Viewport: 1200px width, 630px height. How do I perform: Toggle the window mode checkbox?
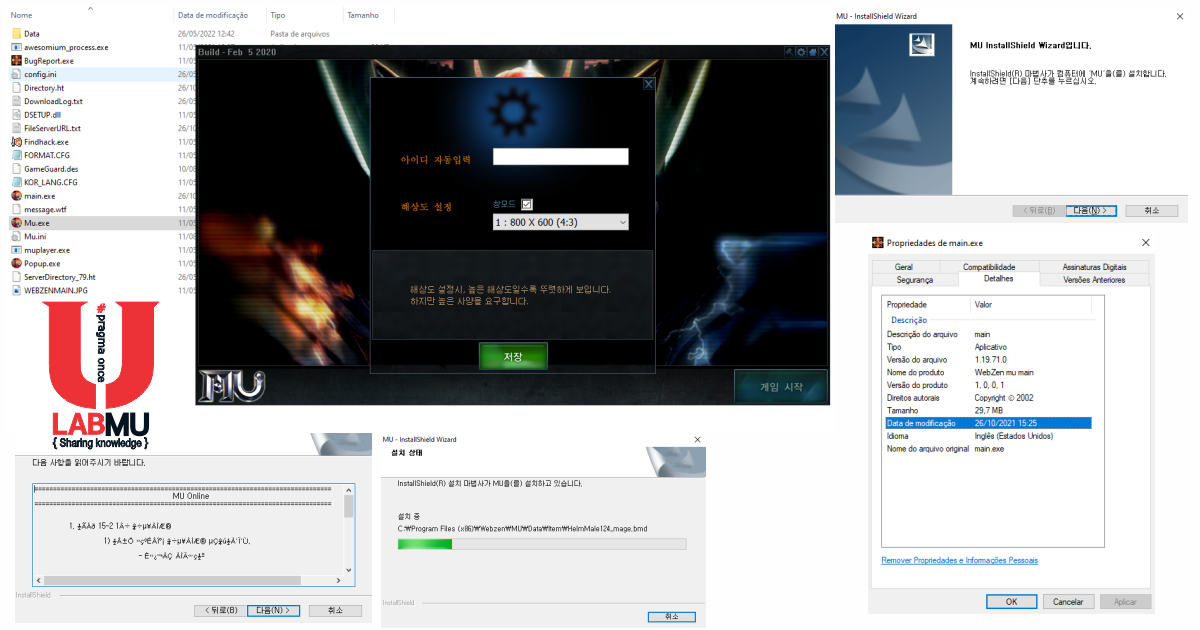(527, 204)
